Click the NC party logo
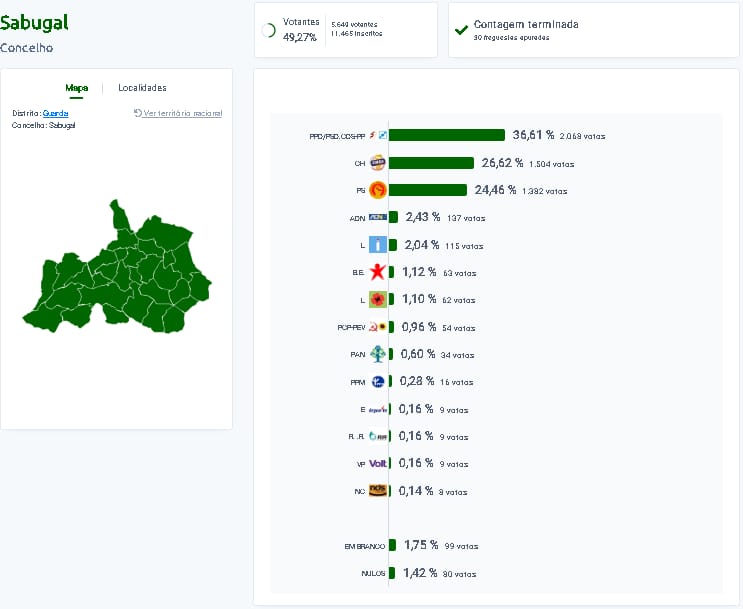The height and width of the screenshot is (609, 743). pyautogui.click(x=378, y=491)
